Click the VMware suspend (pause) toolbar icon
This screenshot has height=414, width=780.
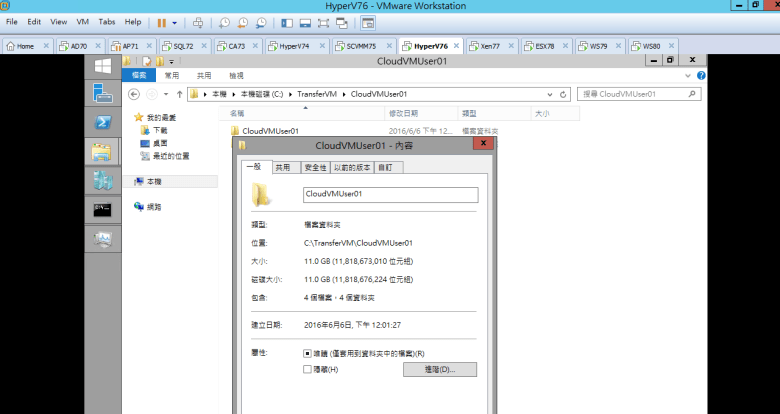162,21
